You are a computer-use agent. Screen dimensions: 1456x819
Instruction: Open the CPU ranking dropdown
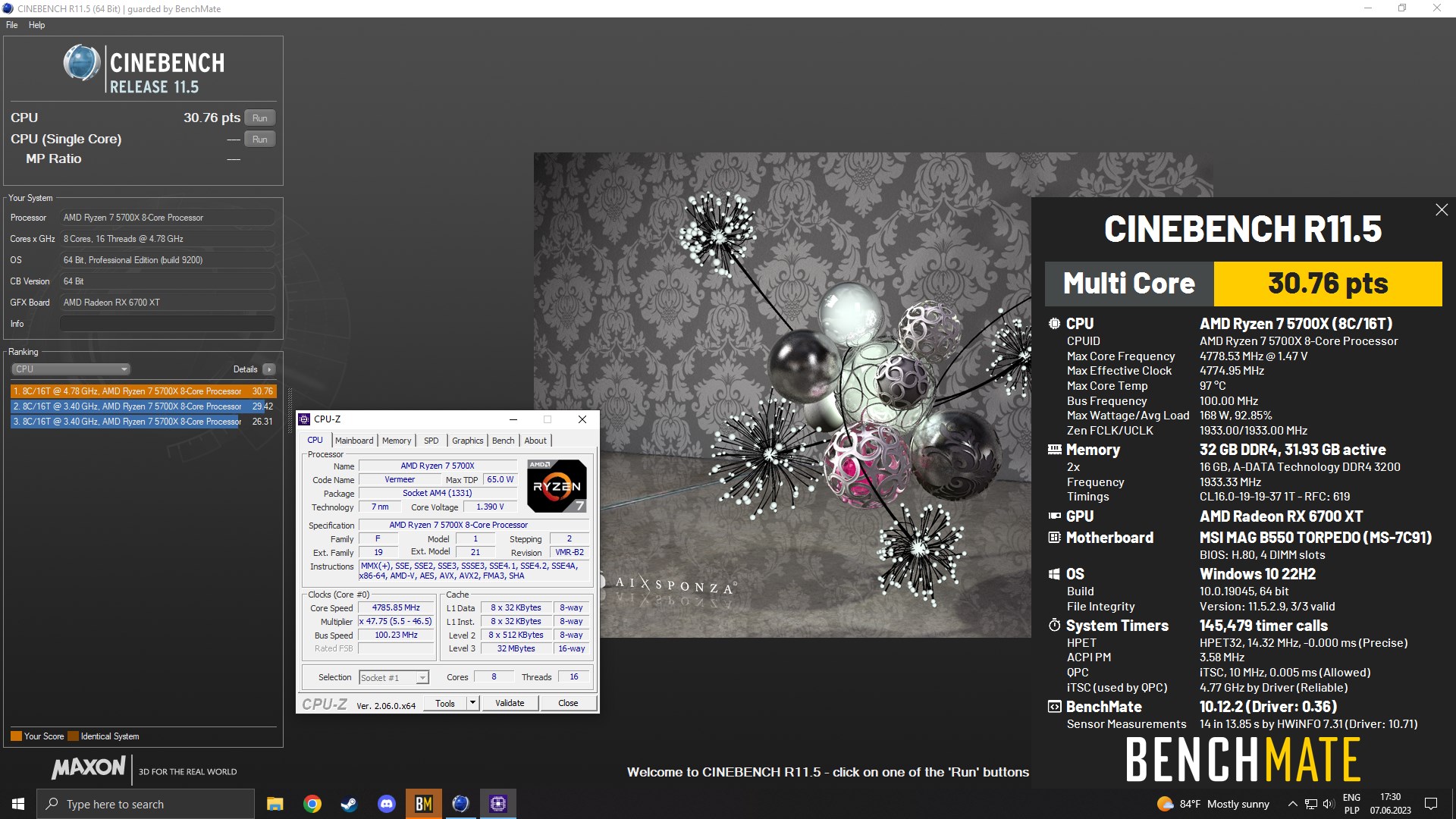[x=71, y=369]
